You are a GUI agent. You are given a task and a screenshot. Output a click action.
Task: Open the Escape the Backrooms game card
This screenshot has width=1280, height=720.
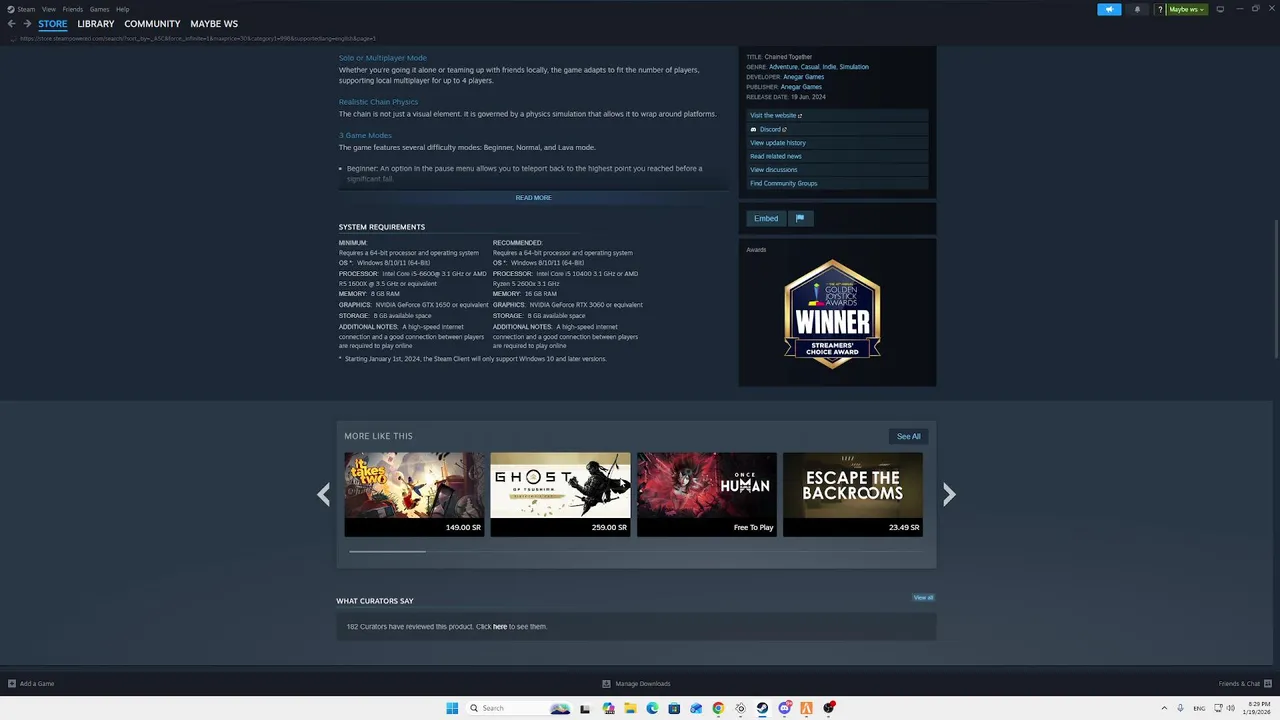coord(853,494)
